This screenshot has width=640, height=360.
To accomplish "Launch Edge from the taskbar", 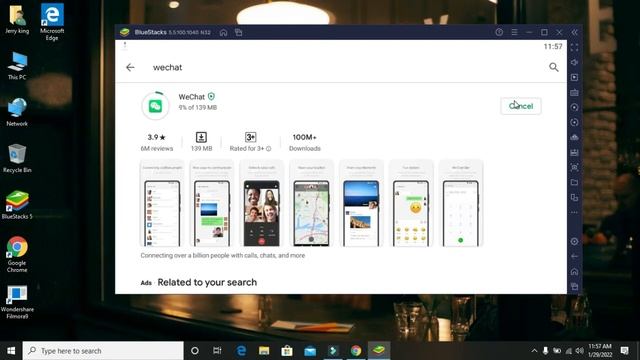I will pos(241,351).
